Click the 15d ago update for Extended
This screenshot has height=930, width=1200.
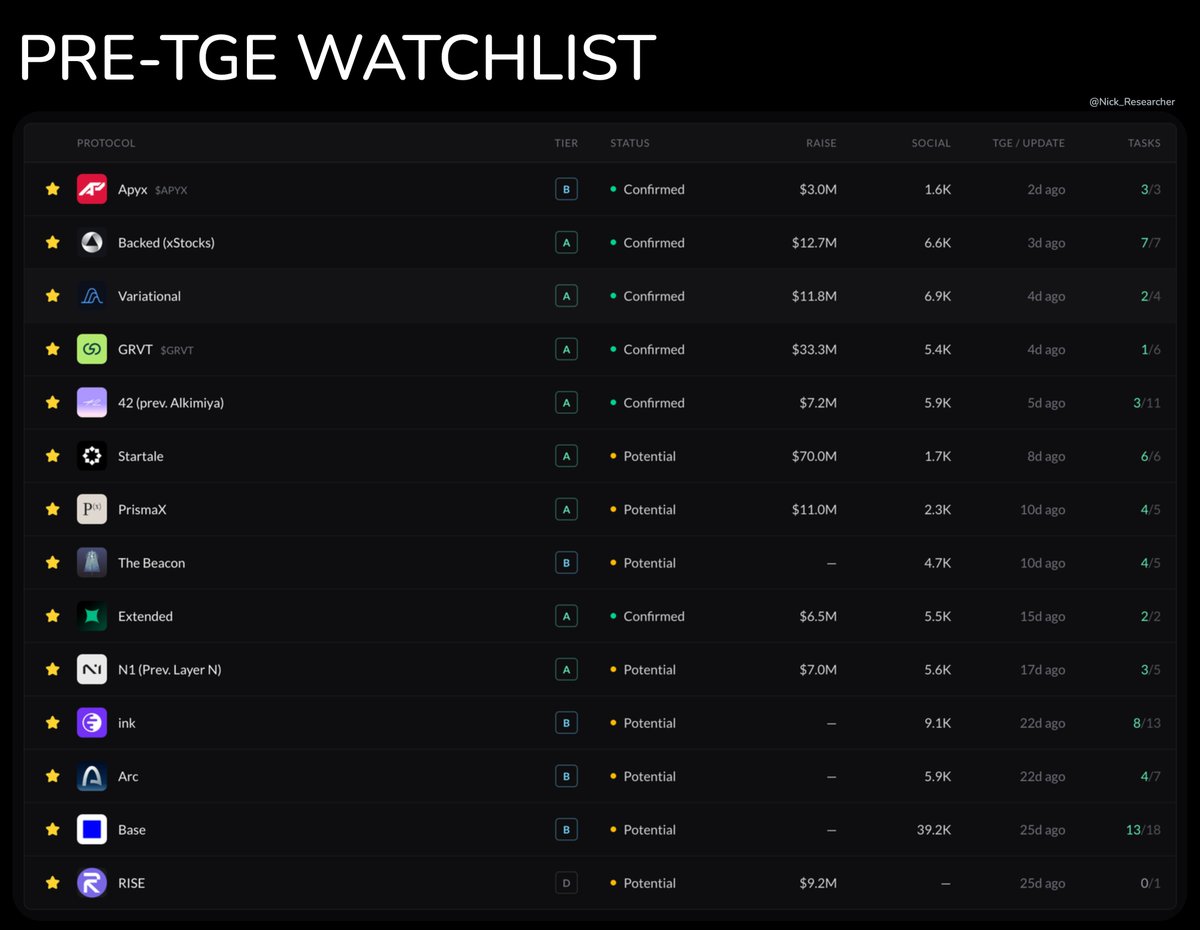pos(1043,616)
